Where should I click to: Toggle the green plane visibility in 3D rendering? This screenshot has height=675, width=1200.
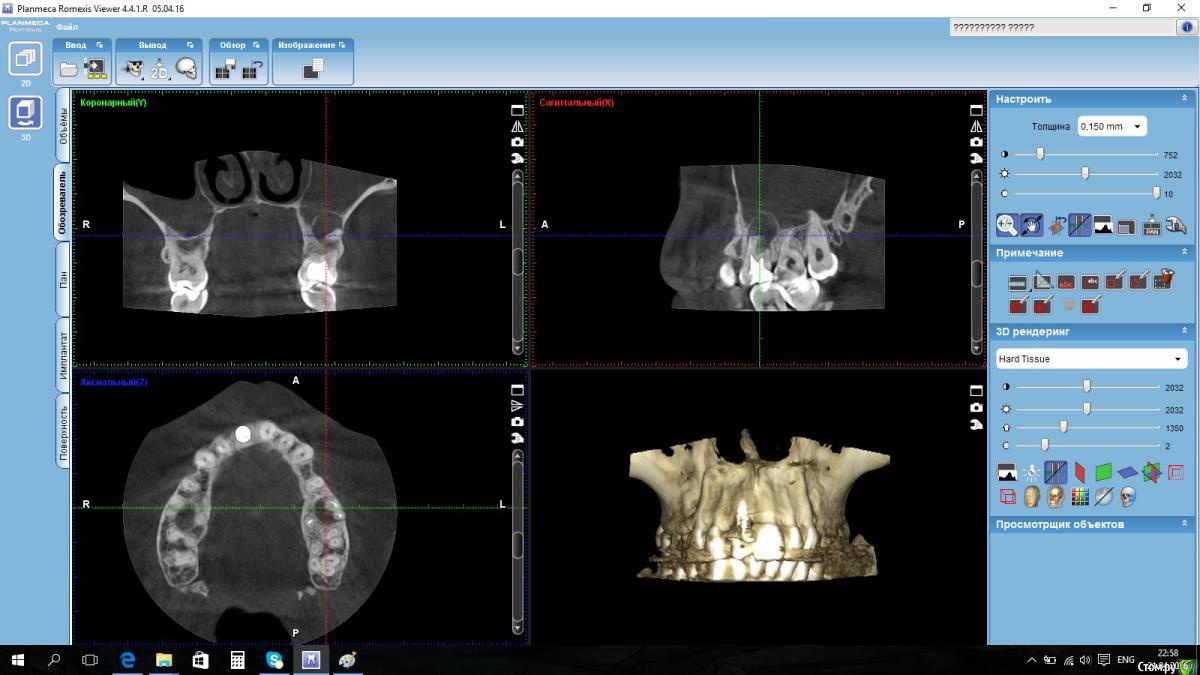point(1103,472)
